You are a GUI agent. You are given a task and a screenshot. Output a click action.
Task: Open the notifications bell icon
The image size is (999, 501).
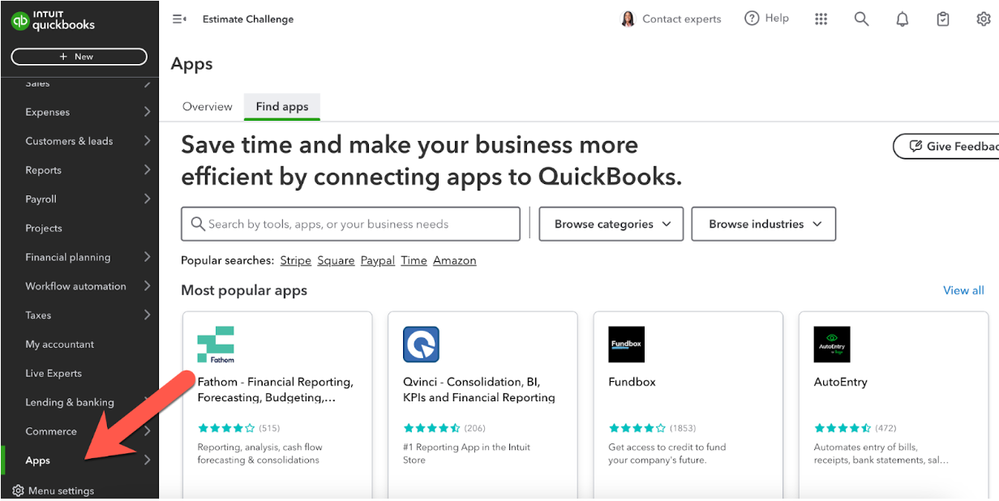click(903, 19)
